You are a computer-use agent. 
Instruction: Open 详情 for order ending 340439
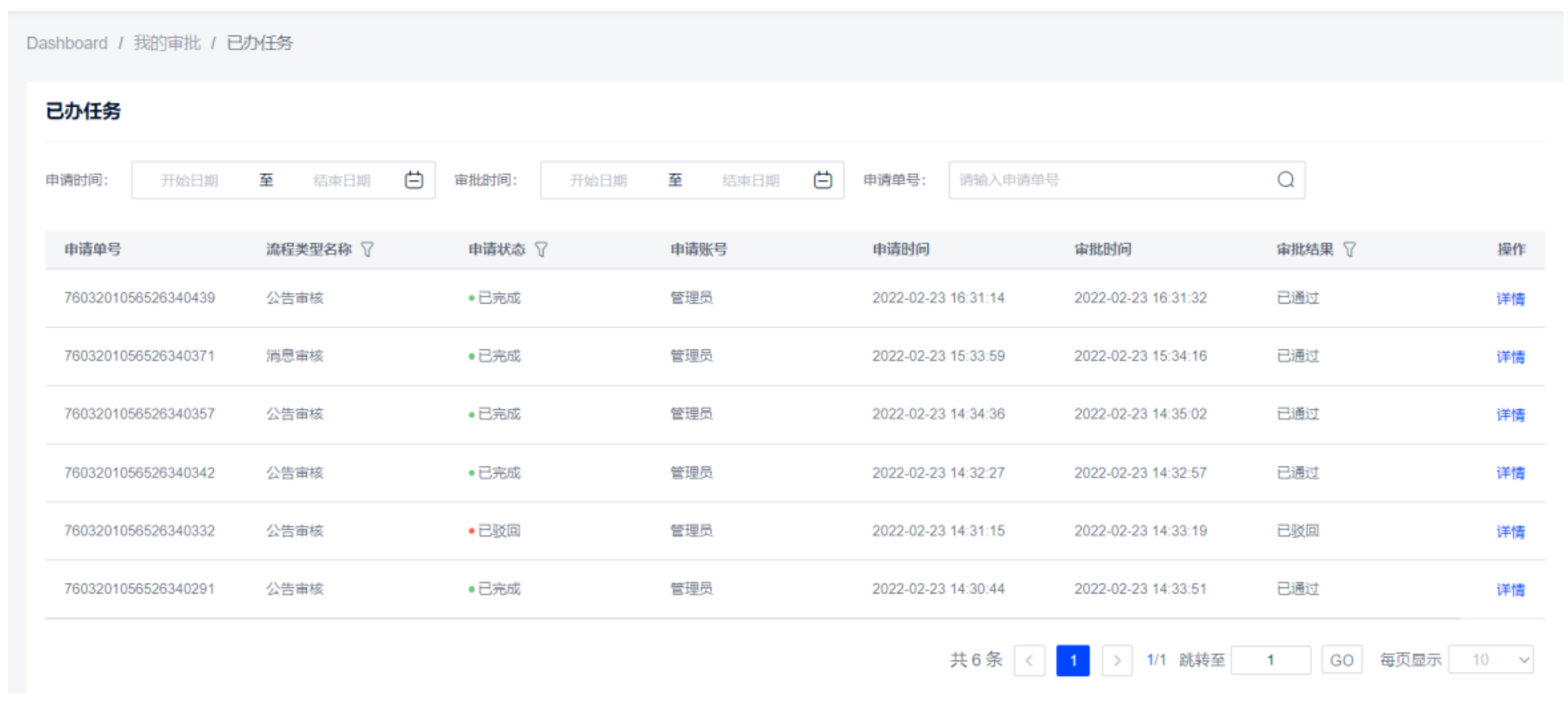point(1510,298)
